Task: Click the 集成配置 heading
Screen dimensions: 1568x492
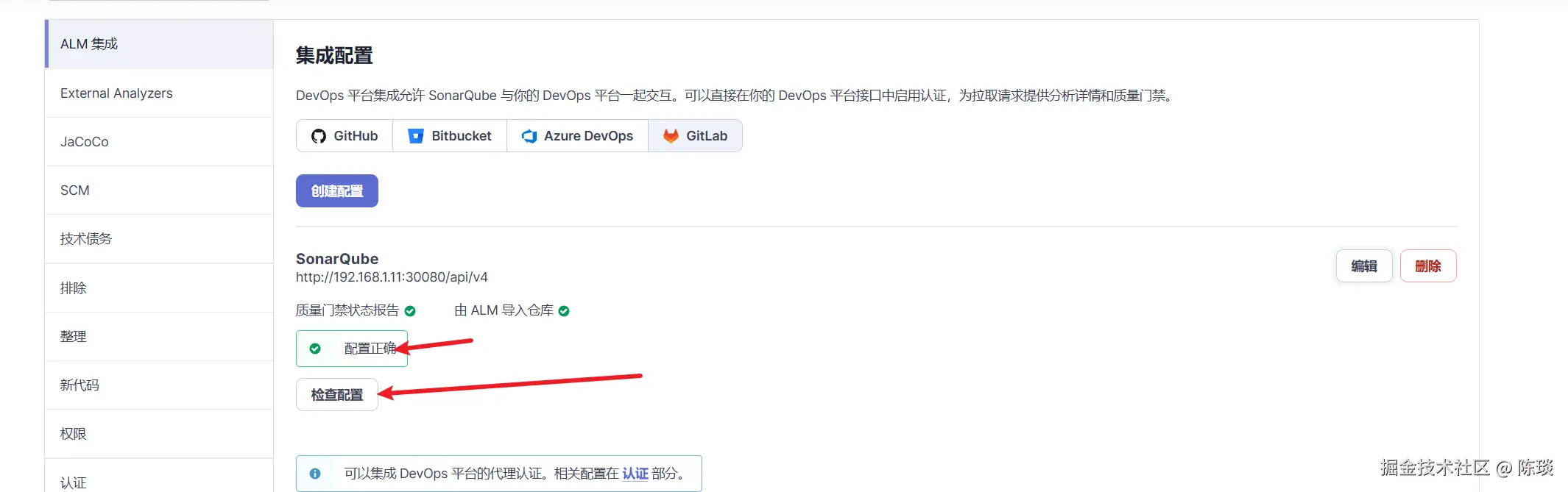Action: coord(334,56)
